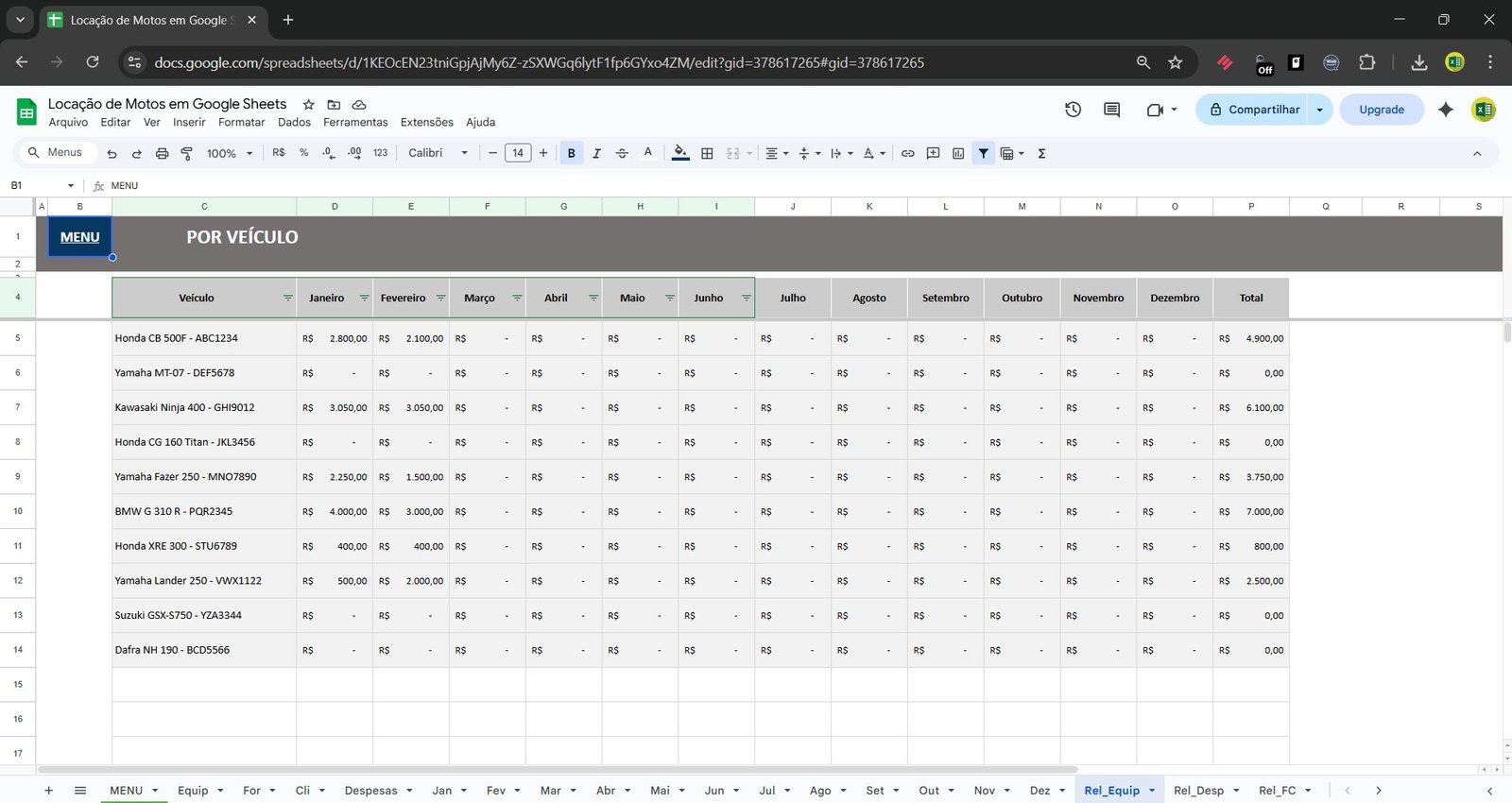Click the insert comment toolbar icon
This screenshot has height=803, width=1512.
[933, 153]
